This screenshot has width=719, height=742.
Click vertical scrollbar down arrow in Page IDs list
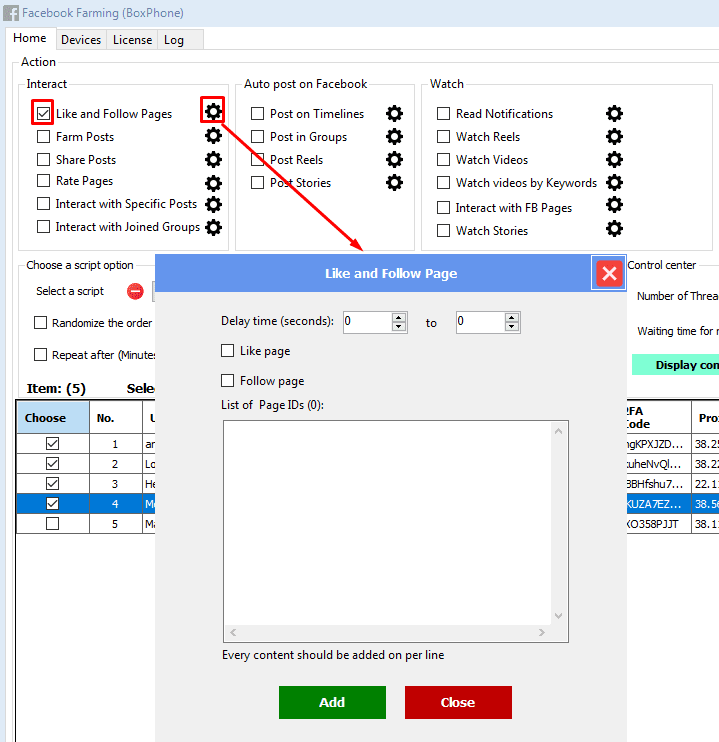pyautogui.click(x=559, y=616)
